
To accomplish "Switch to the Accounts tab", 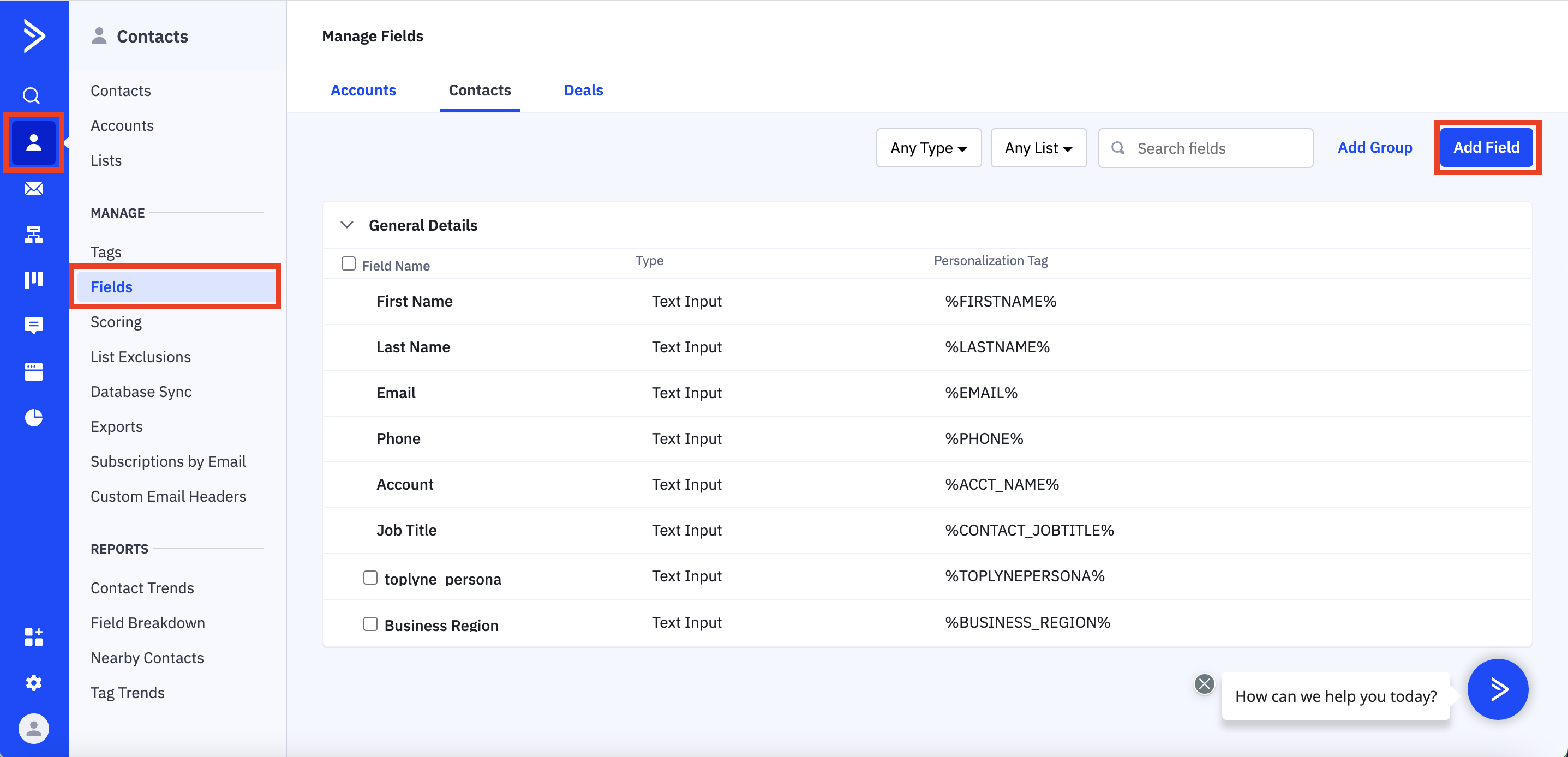I will pyautogui.click(x=363, y=90).
